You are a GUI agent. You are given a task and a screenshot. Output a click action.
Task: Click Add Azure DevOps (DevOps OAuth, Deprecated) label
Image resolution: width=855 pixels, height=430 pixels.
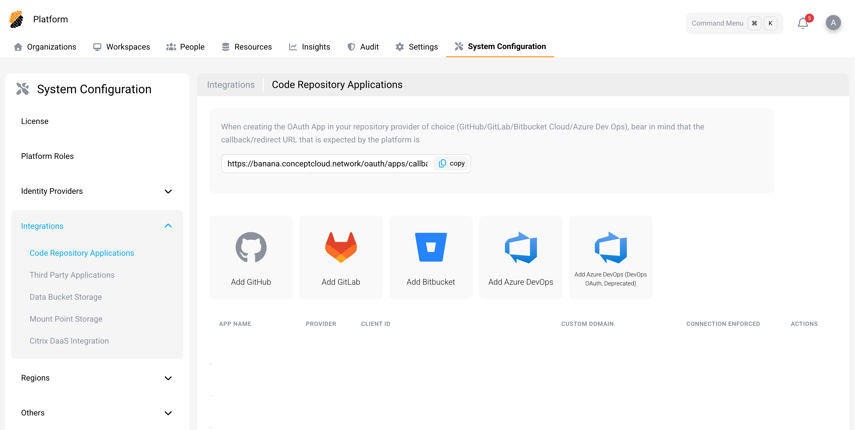click(611, 279)
